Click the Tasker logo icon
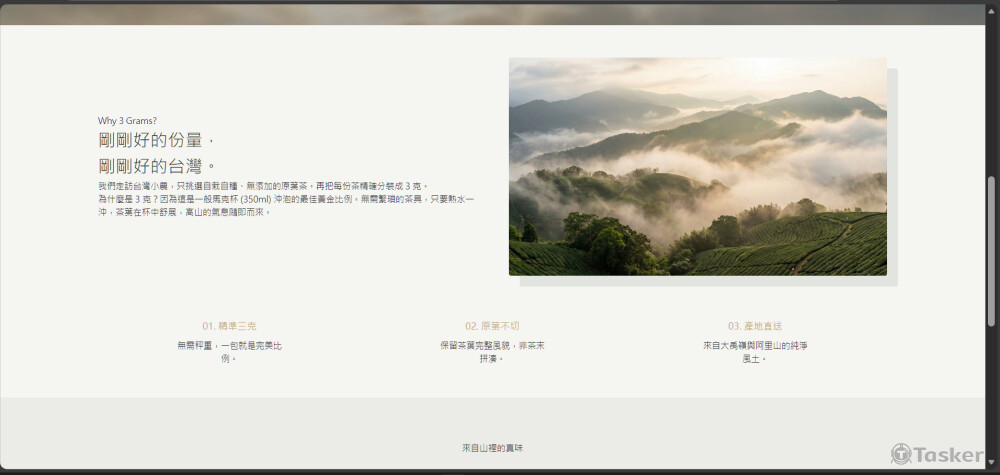Image resolution: width=1000 pixels, height=475 pixels. point(901,454)
